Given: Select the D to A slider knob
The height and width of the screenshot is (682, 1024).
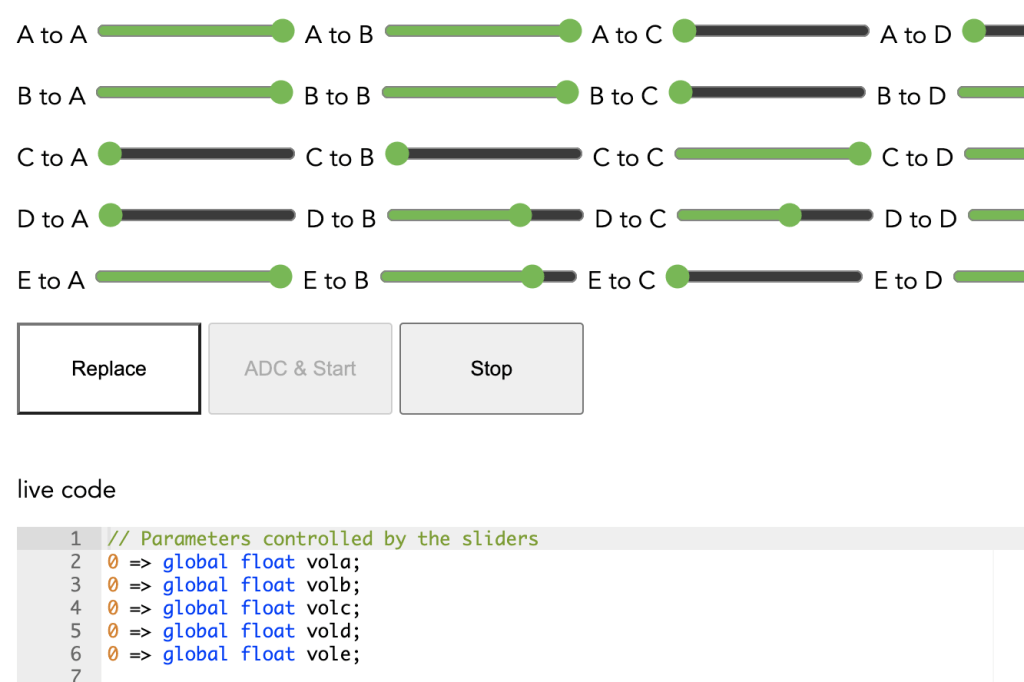Looking at the screenshot, I should tap(110, 215).
